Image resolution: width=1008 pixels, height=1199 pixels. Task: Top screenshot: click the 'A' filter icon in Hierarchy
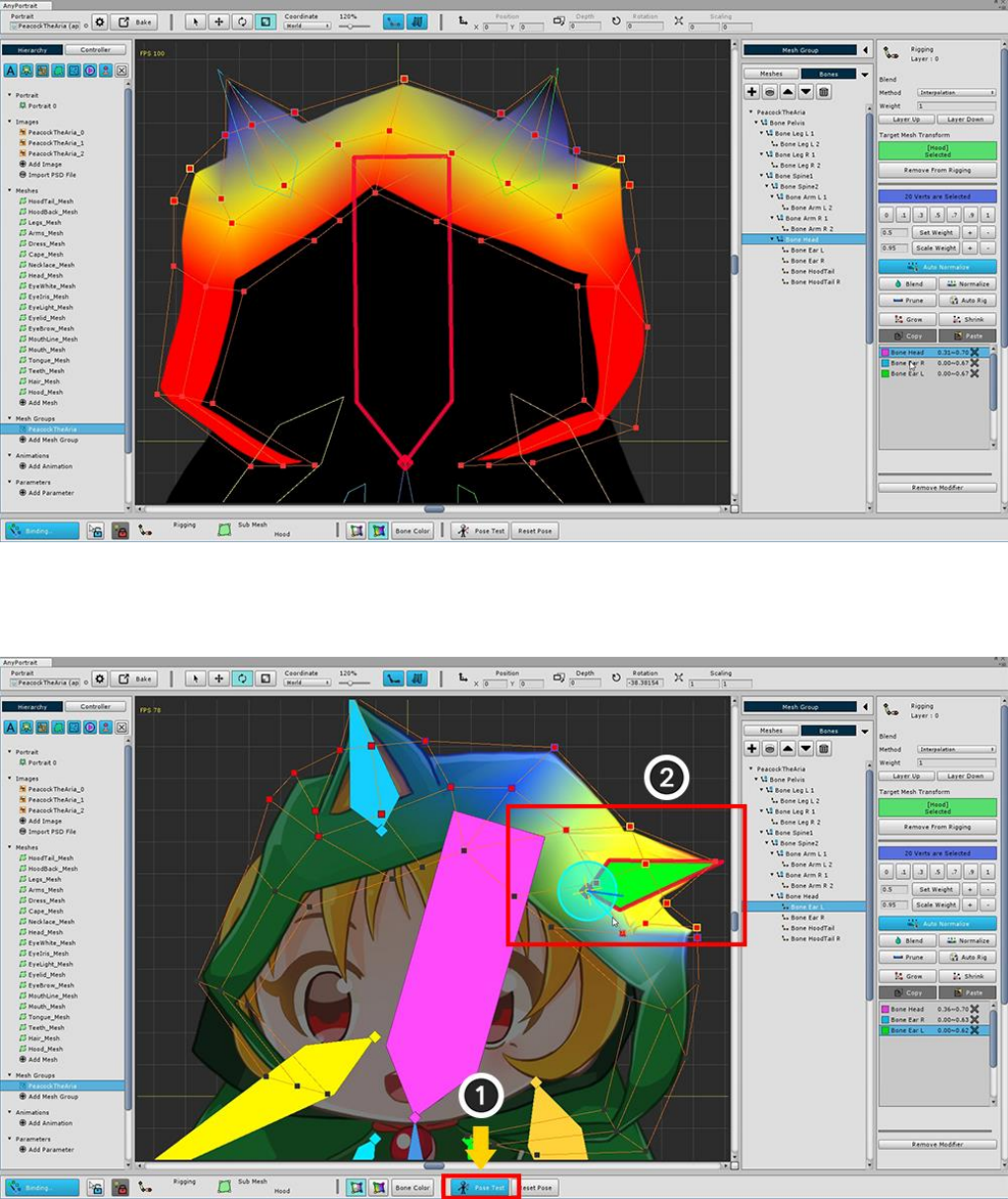(11, 71)
